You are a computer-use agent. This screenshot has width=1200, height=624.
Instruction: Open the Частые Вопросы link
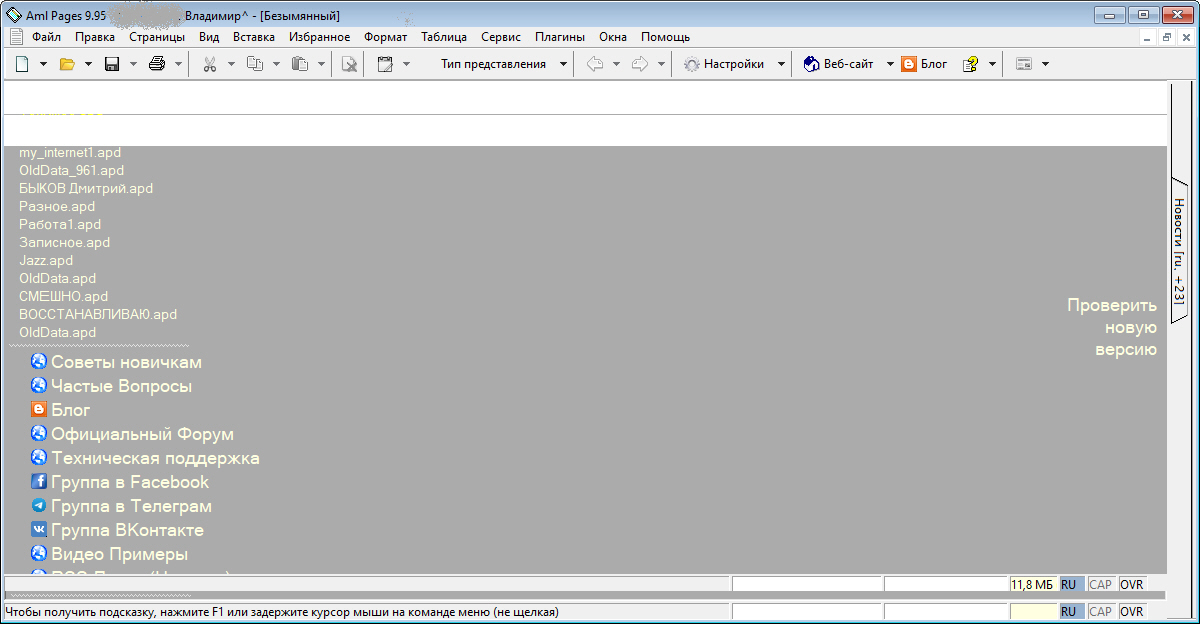[x=121, y=386]
